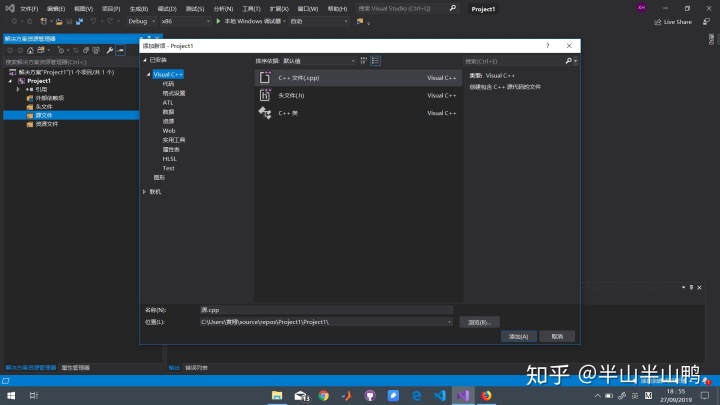Switch to 错误列表 tab
720x405 pixels.
click(x=196, y=367)
